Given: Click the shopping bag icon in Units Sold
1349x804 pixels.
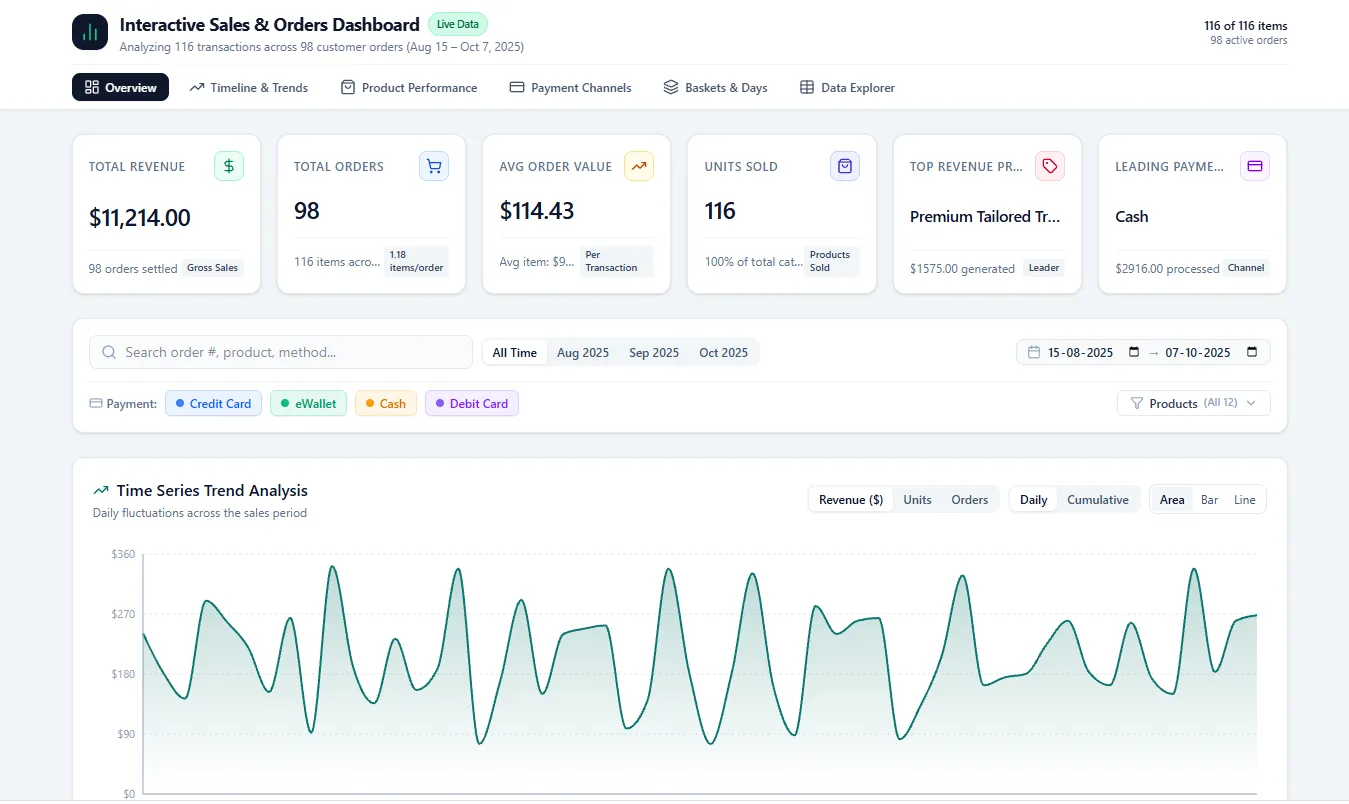Looking at the screenshot, I should (x=845, y=166).
